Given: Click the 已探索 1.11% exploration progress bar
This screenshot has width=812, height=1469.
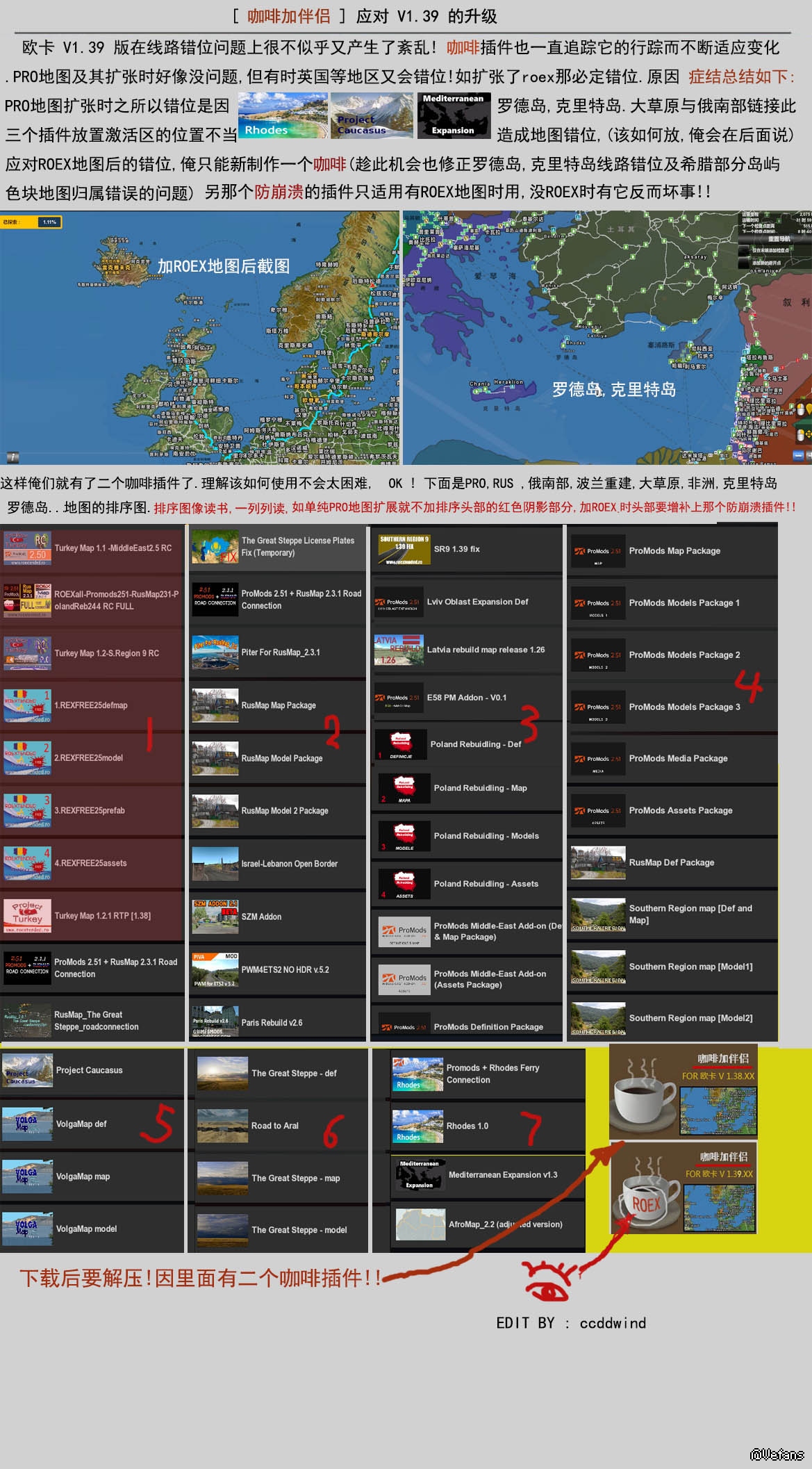Looking at the screenshot, I should coord(32,222).
